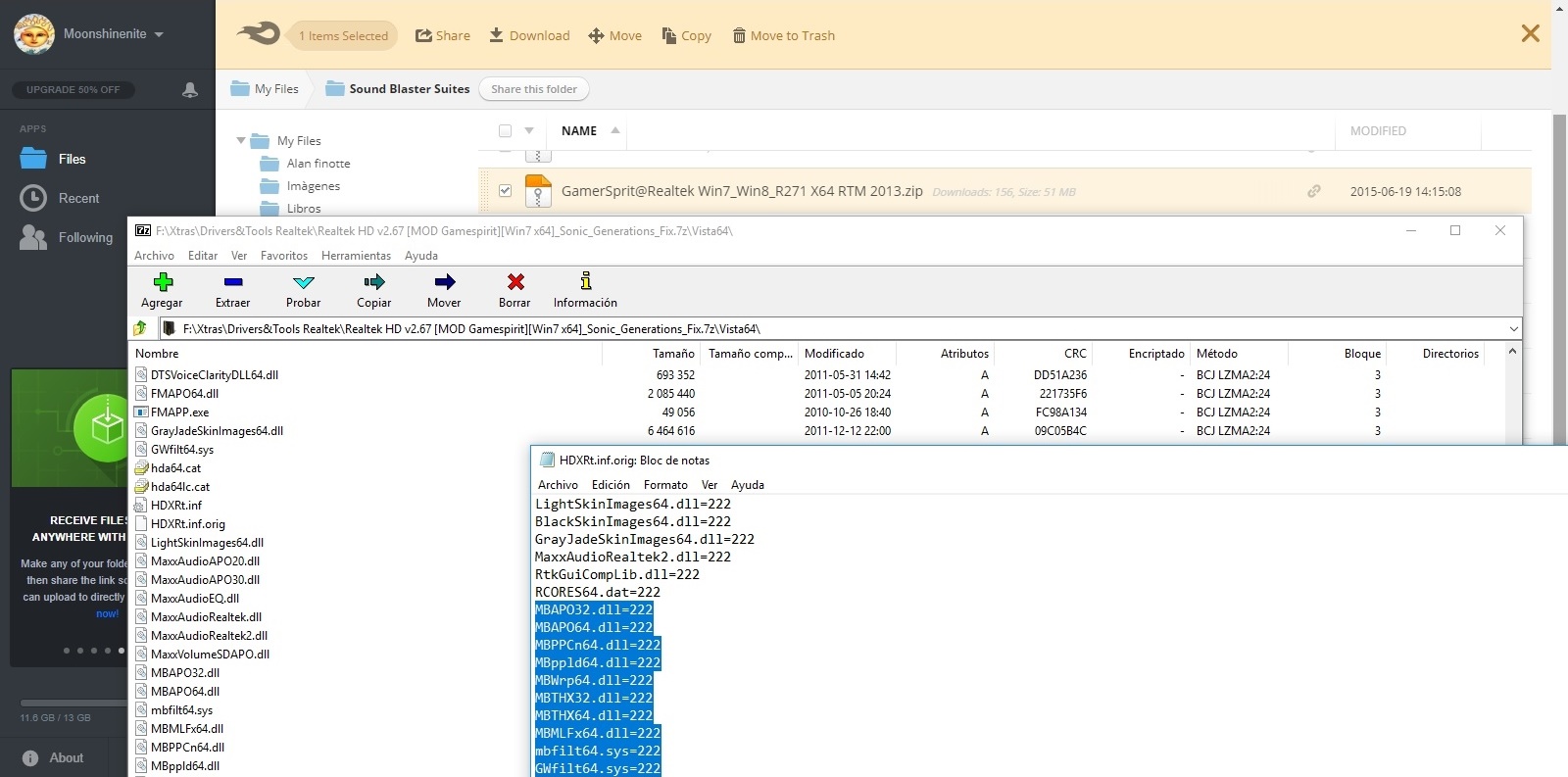Click the storage usage bar 11.6 GB / 13 GB
This screenshot has height=777, width=1568.
73,703
